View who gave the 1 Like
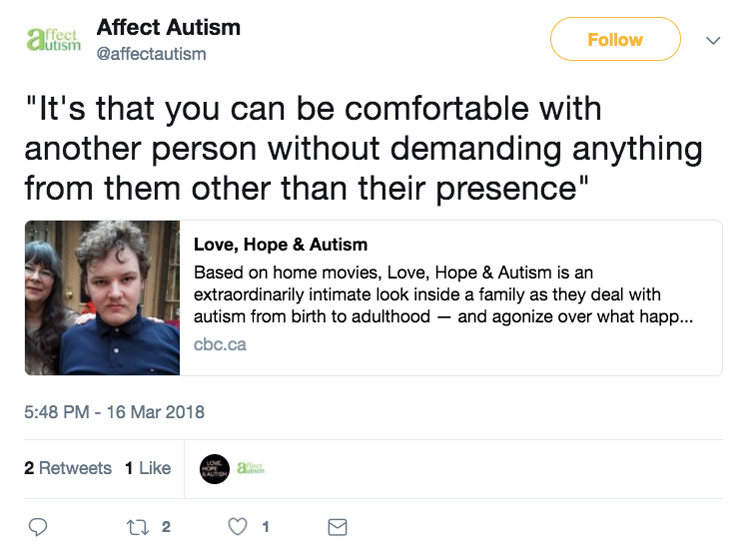 148,468
